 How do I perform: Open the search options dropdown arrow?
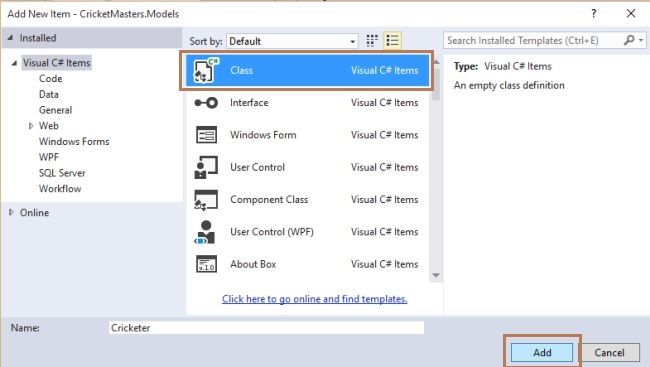pyautogui.click(x=641, y=40)
